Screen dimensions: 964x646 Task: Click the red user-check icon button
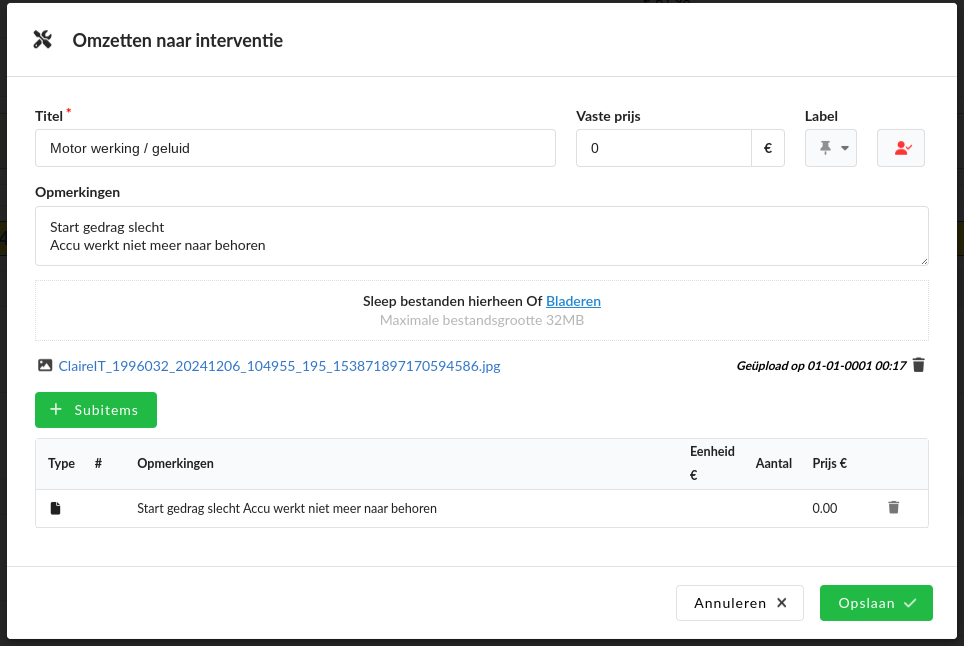click(901, 148)
